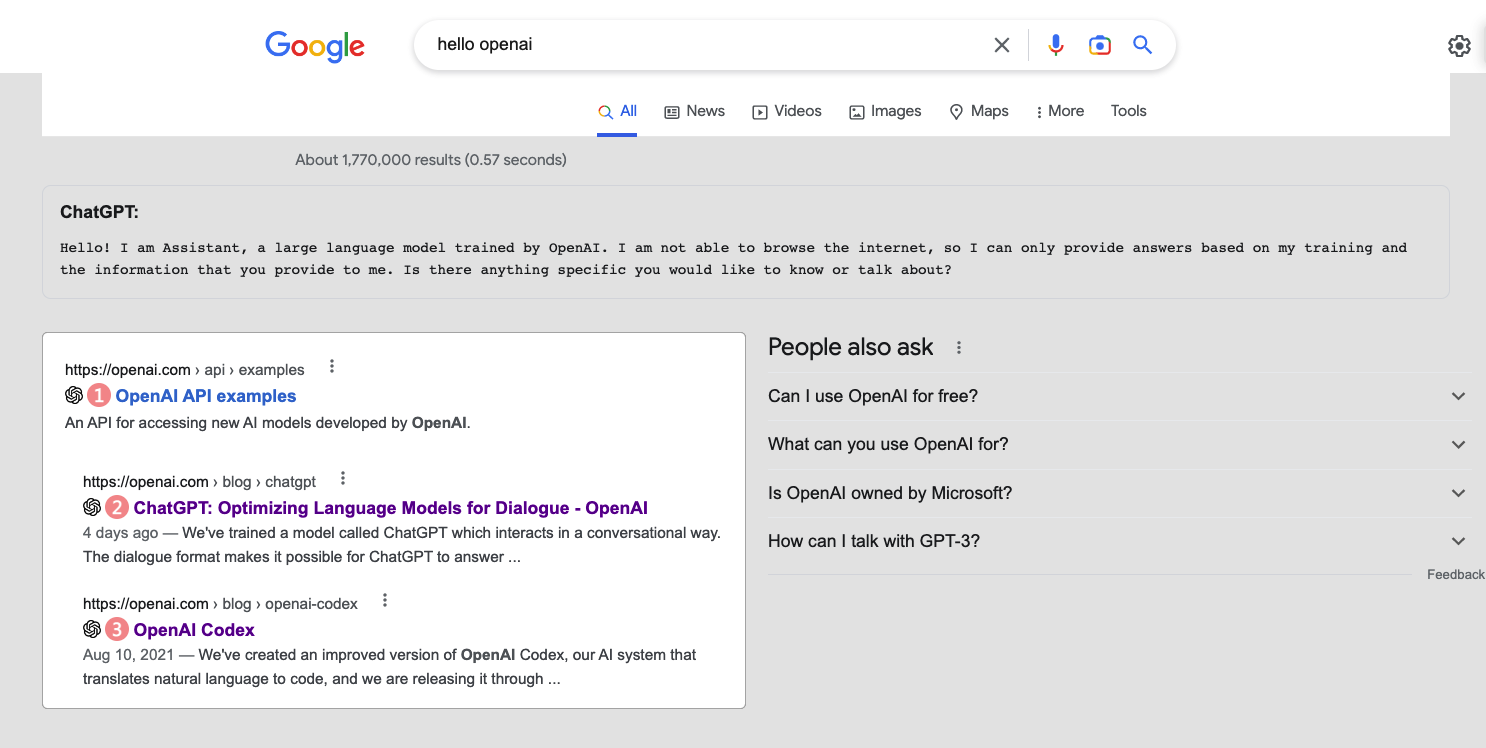Open options dots for ChatGPT blog result

point(343,479)
